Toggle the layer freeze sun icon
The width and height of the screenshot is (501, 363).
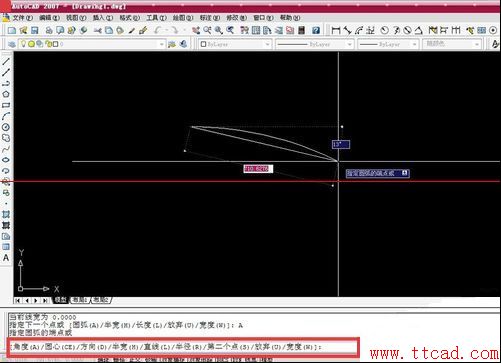coord(31,44)
